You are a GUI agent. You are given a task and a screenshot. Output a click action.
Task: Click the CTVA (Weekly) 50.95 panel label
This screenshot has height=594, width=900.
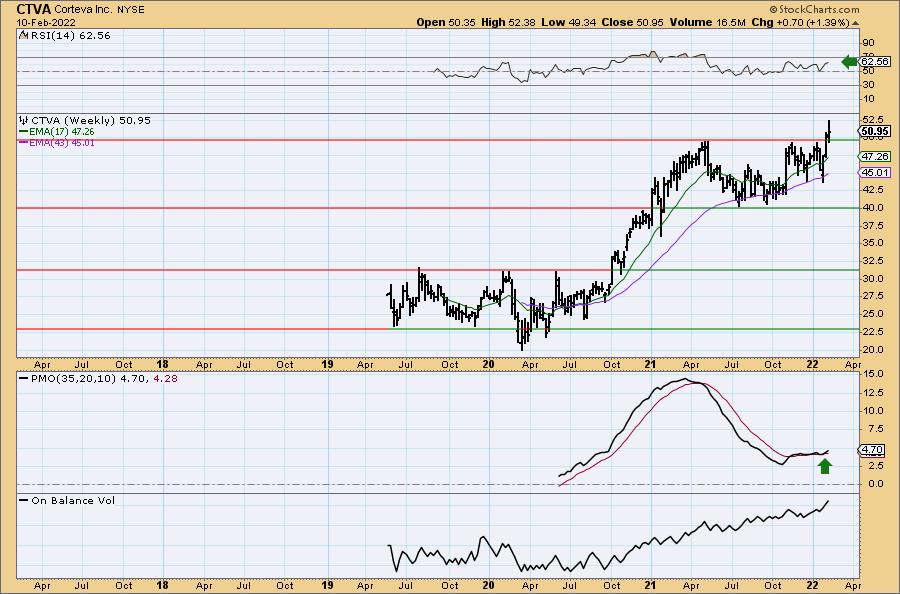tap(91, 121)
